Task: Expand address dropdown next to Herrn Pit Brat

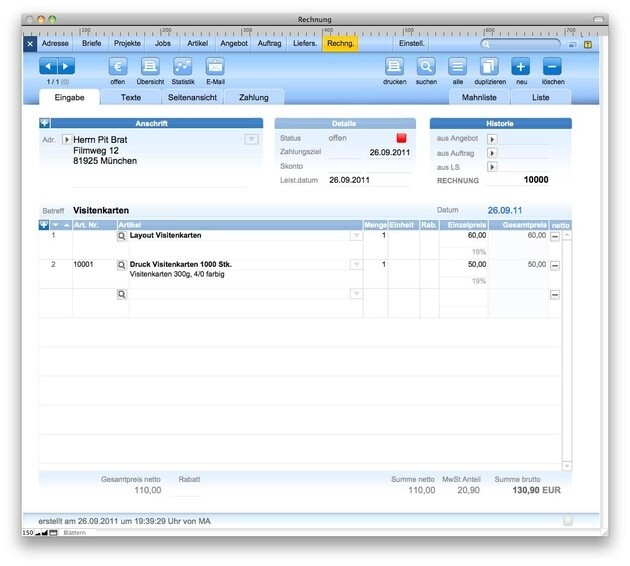Action: pyautogui.click(x=252, y=139)
